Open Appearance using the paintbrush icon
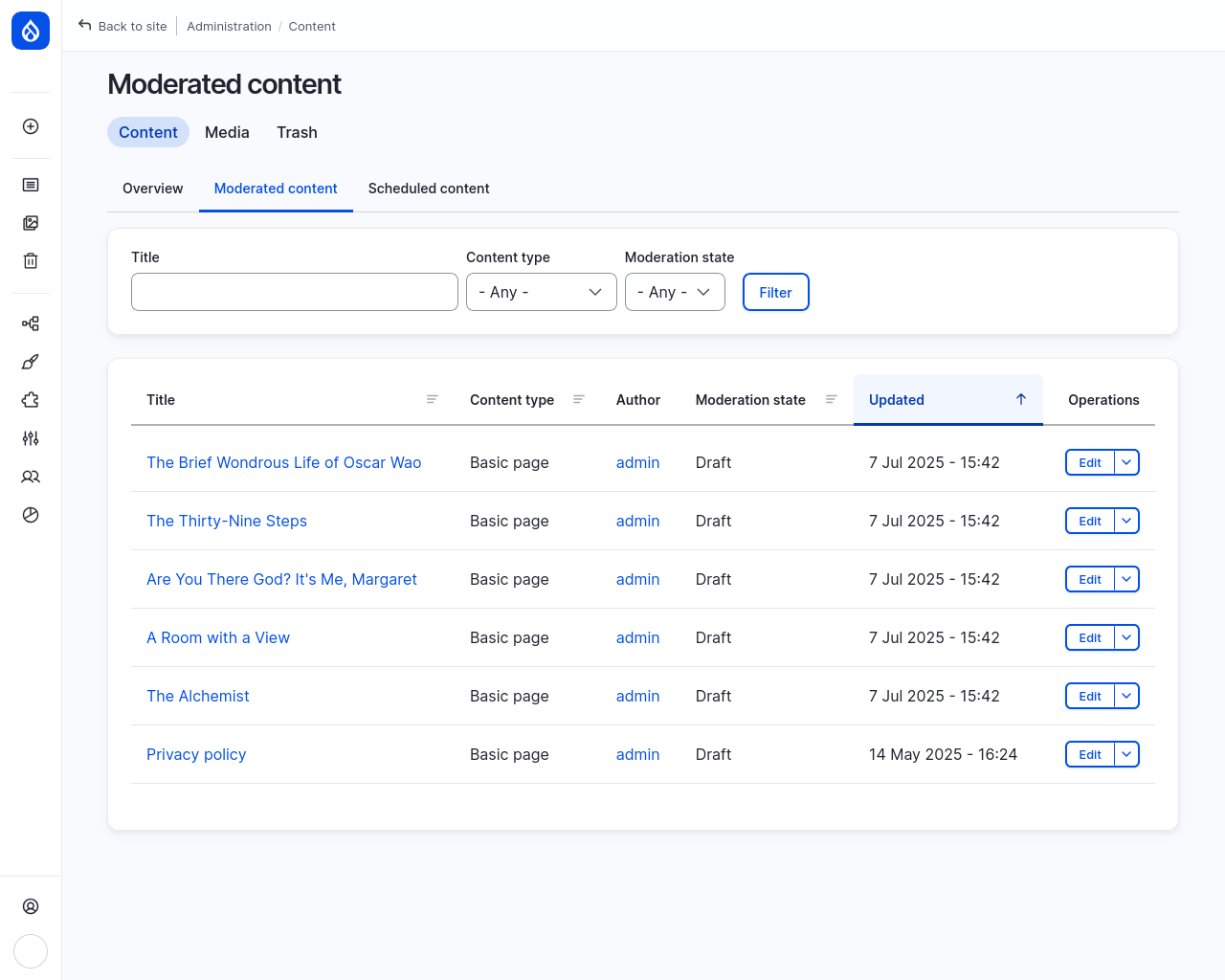The image size is (1225, 980). point(30,362)
